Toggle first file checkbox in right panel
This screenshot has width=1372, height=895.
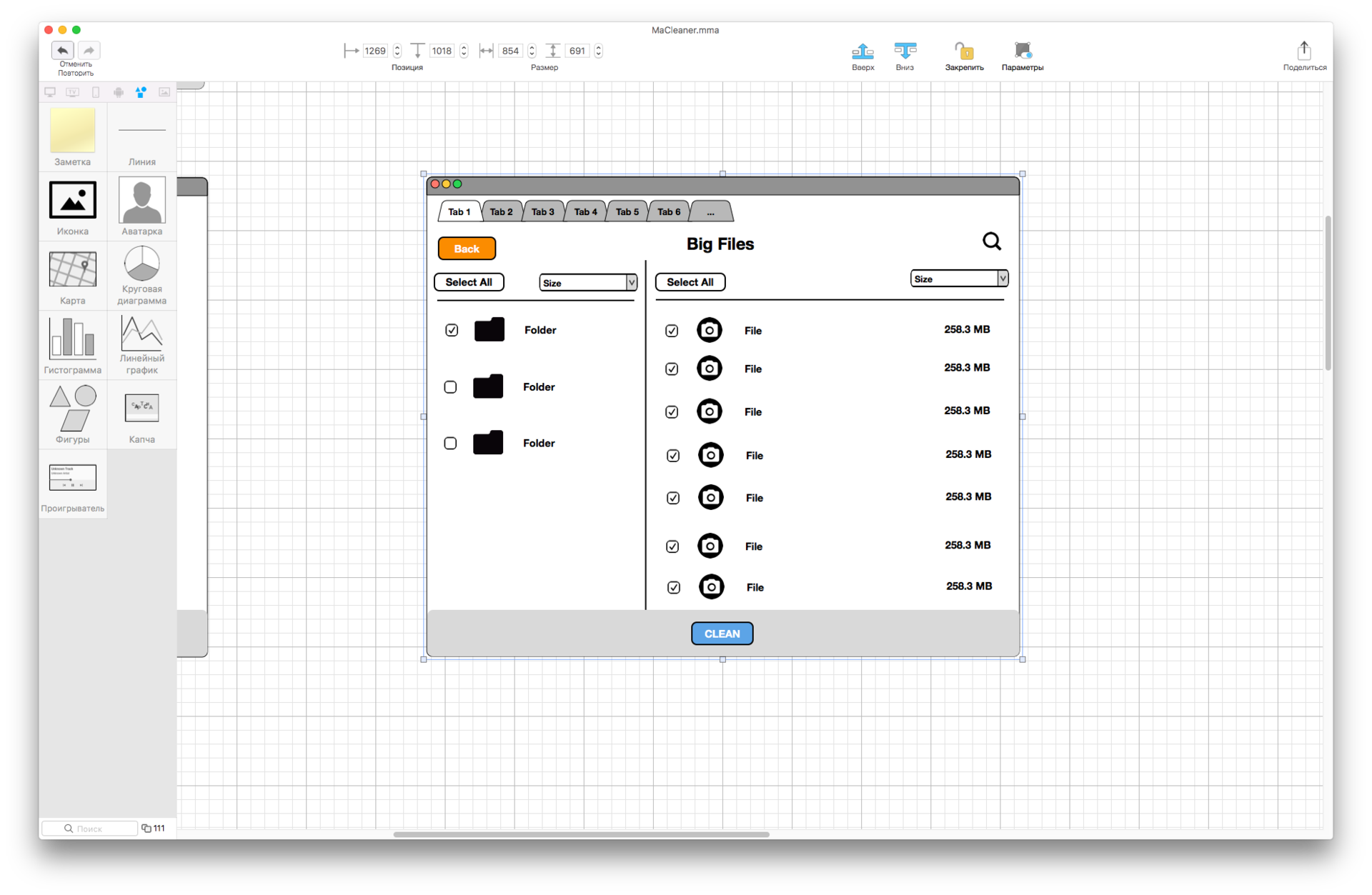pyautogui.click(x=671, y=330)
